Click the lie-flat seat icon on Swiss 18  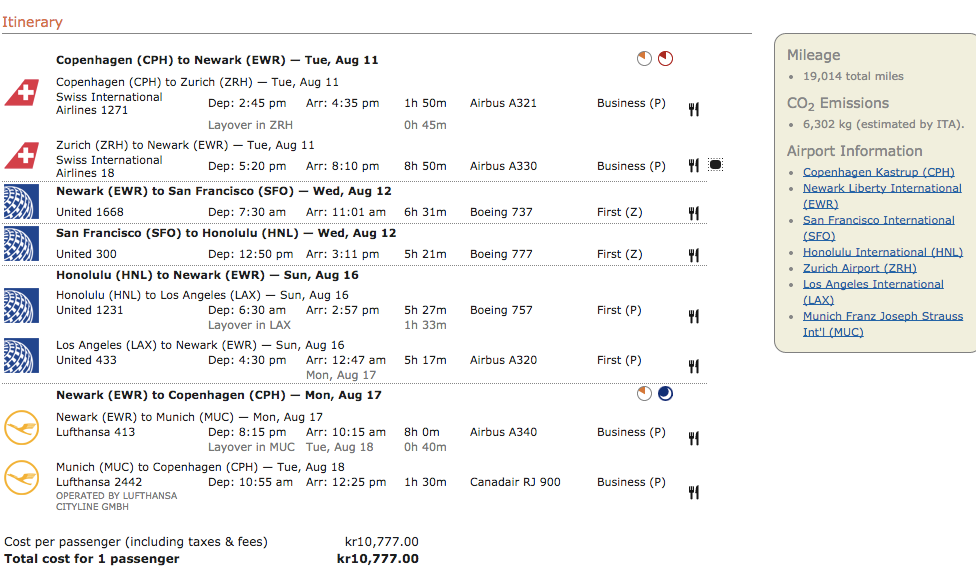715,165
